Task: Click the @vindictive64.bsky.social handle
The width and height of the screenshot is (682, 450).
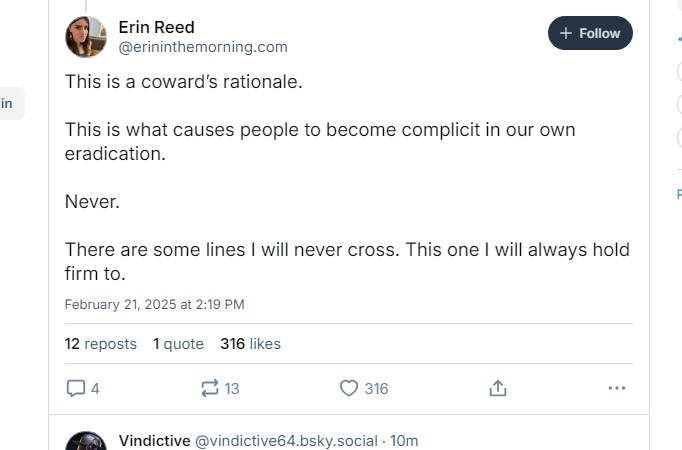Action: click(287, 441)
